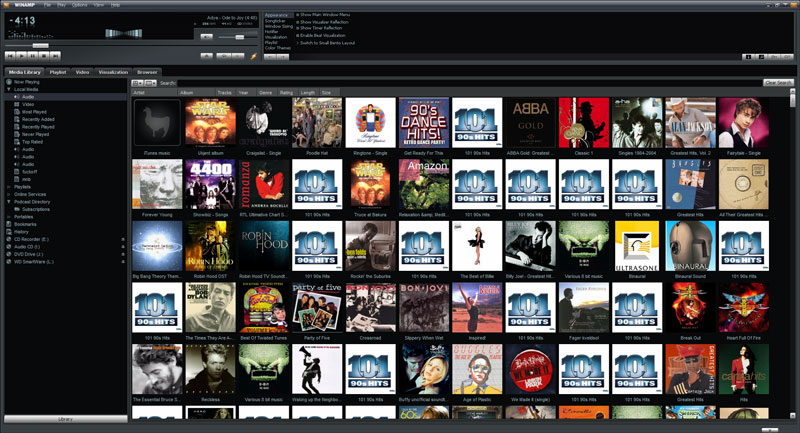800x433 pixels.
Task: Open Podcast Subscriptions
Action: tap(36, 209)
